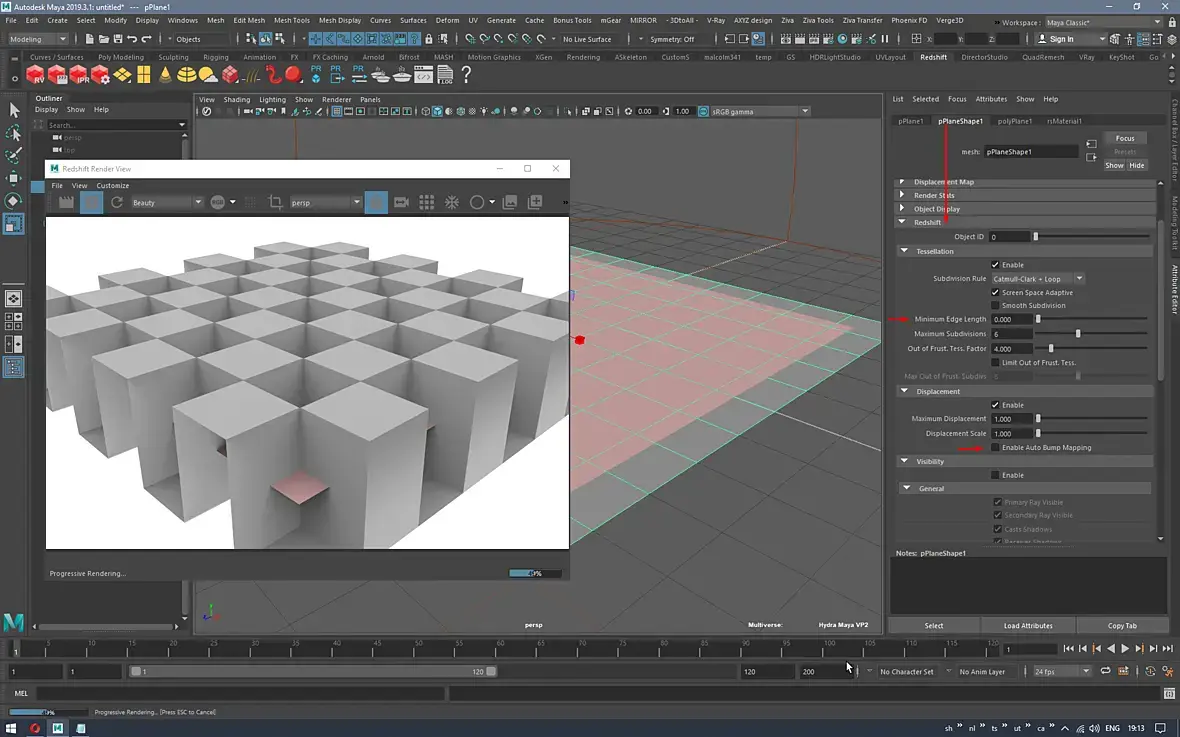
Task: Open the Beauty AOV dropdown in Render View
Action: (166, 202)
